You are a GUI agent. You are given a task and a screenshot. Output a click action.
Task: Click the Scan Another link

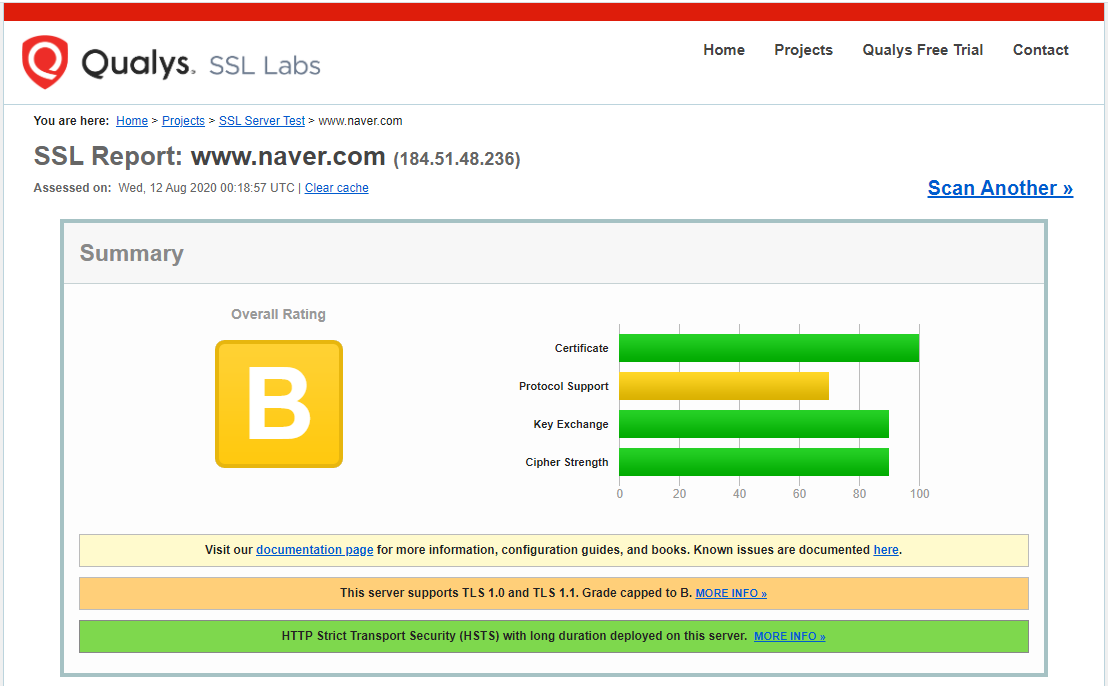(x=1000, y=188)
